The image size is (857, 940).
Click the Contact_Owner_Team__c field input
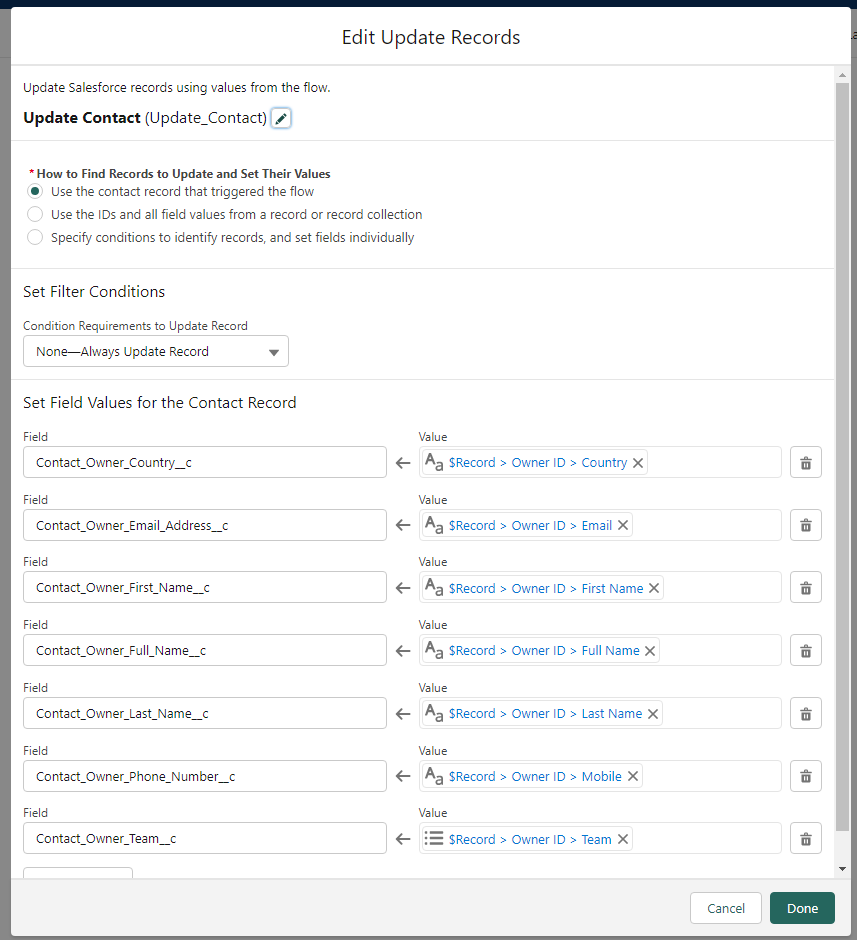pyautogui.click(x=204, y=839)
